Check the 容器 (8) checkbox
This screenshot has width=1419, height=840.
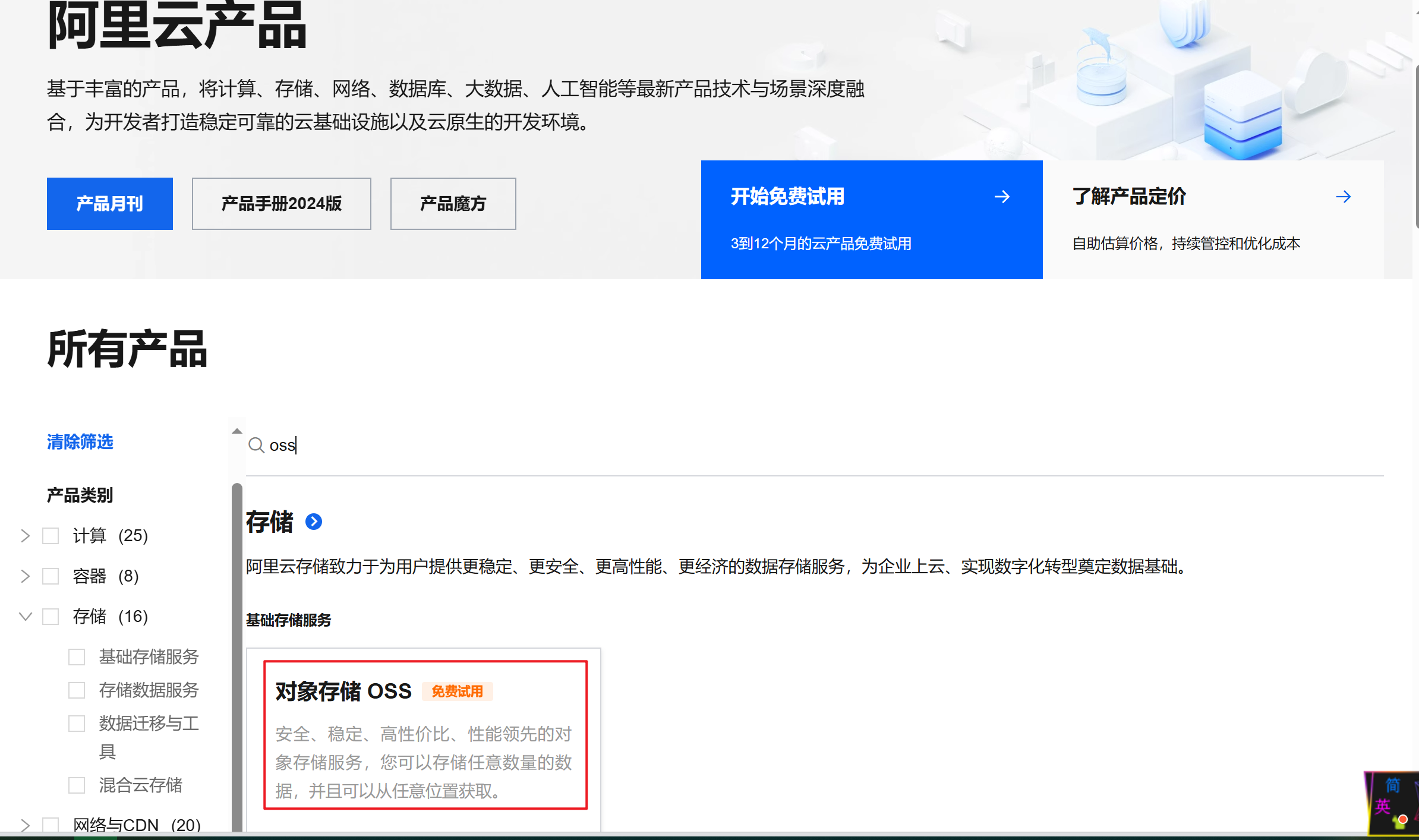51,576
